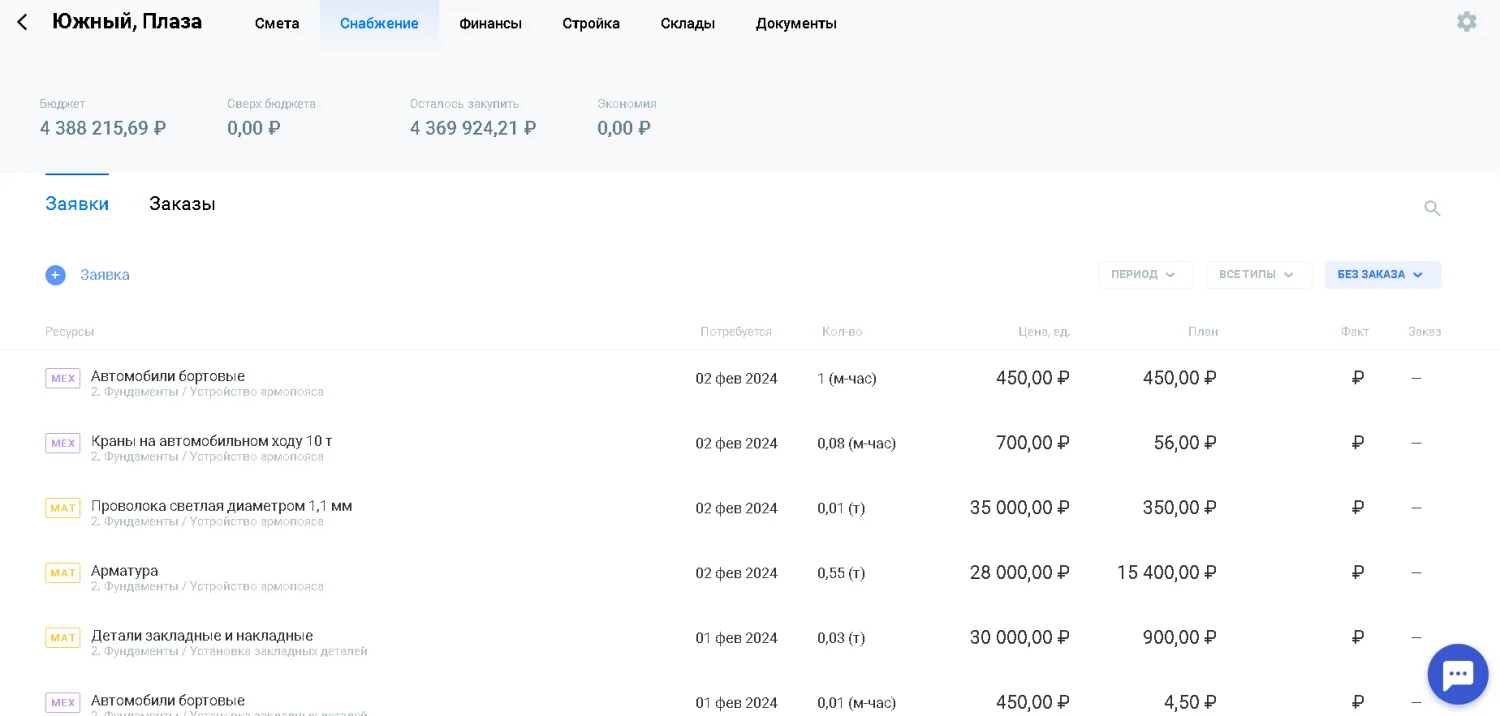Click the blue plus icon for new Заявка
Image resolution: width=1500 pixels, height=716 pixels.
point(55,275)
